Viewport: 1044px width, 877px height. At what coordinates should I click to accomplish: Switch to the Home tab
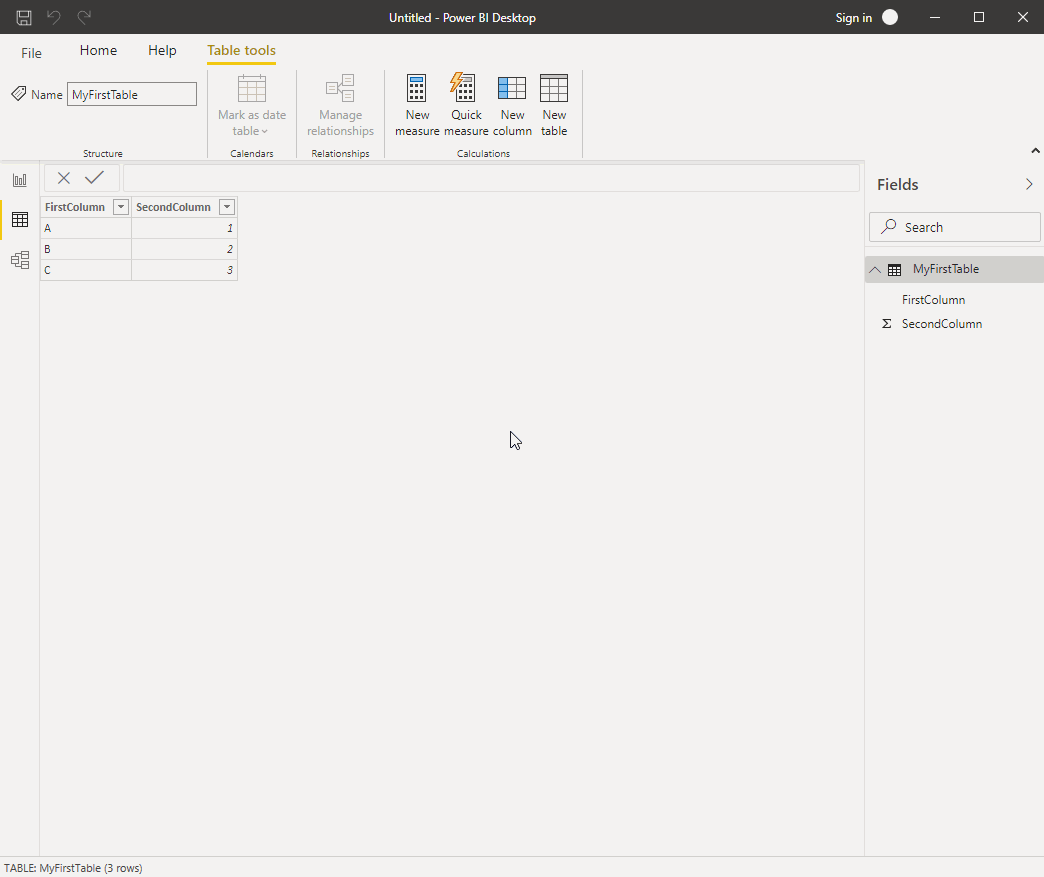click(99, 50)
